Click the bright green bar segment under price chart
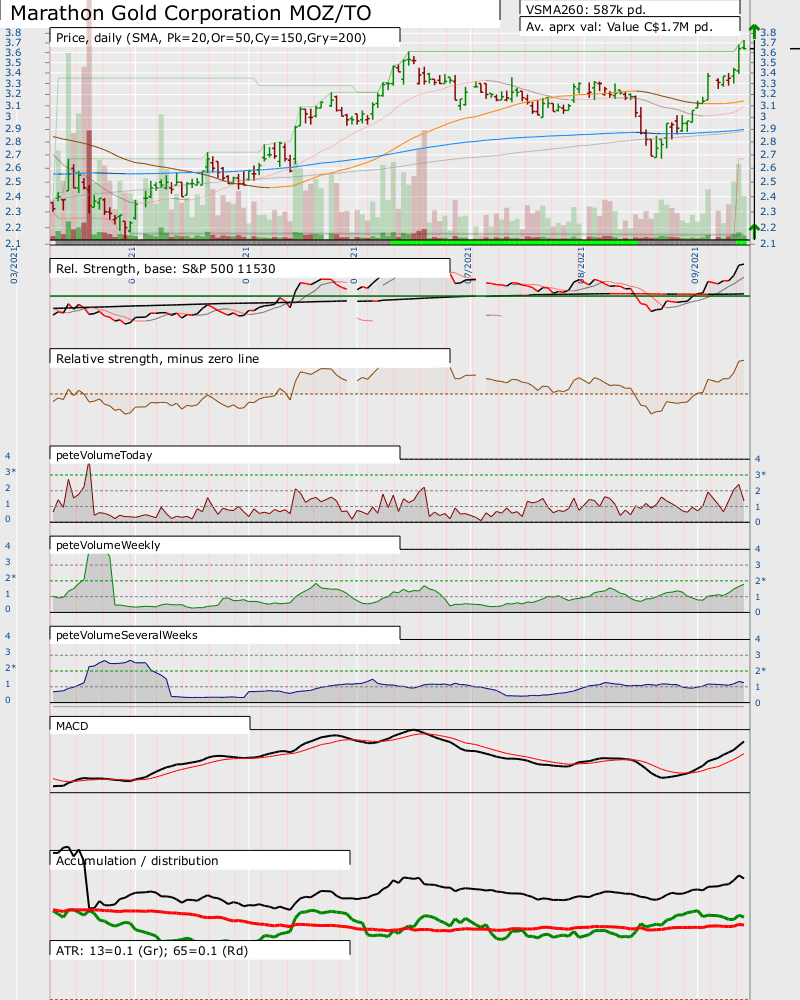800x1000 pixels. [x=514, y=242]
